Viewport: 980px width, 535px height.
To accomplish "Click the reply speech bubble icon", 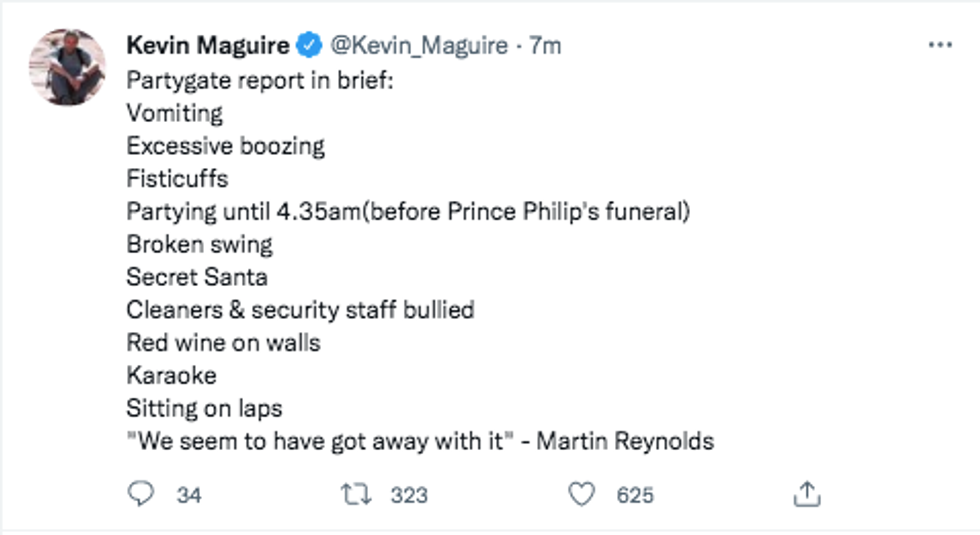I will click(x=142, y=494).
